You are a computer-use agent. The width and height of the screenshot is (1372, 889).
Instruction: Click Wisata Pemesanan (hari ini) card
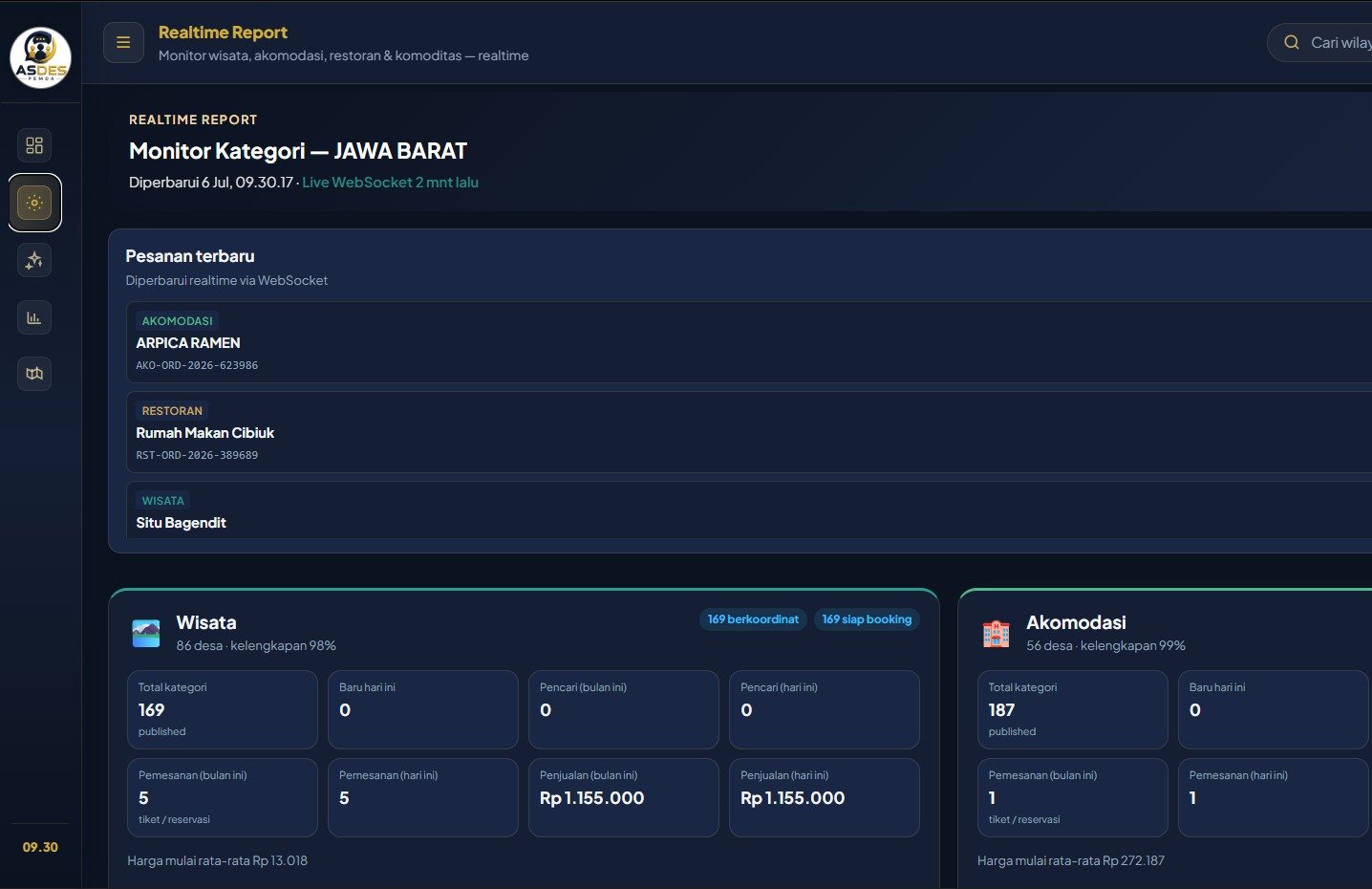tap(423, 797)
